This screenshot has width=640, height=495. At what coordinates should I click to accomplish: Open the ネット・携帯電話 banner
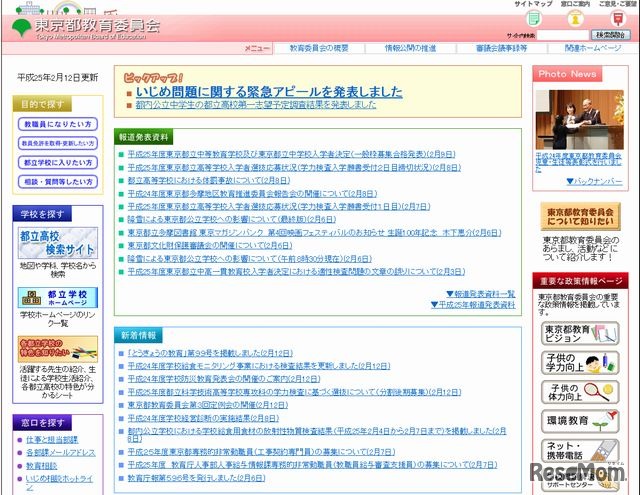[x=580, y=450]
